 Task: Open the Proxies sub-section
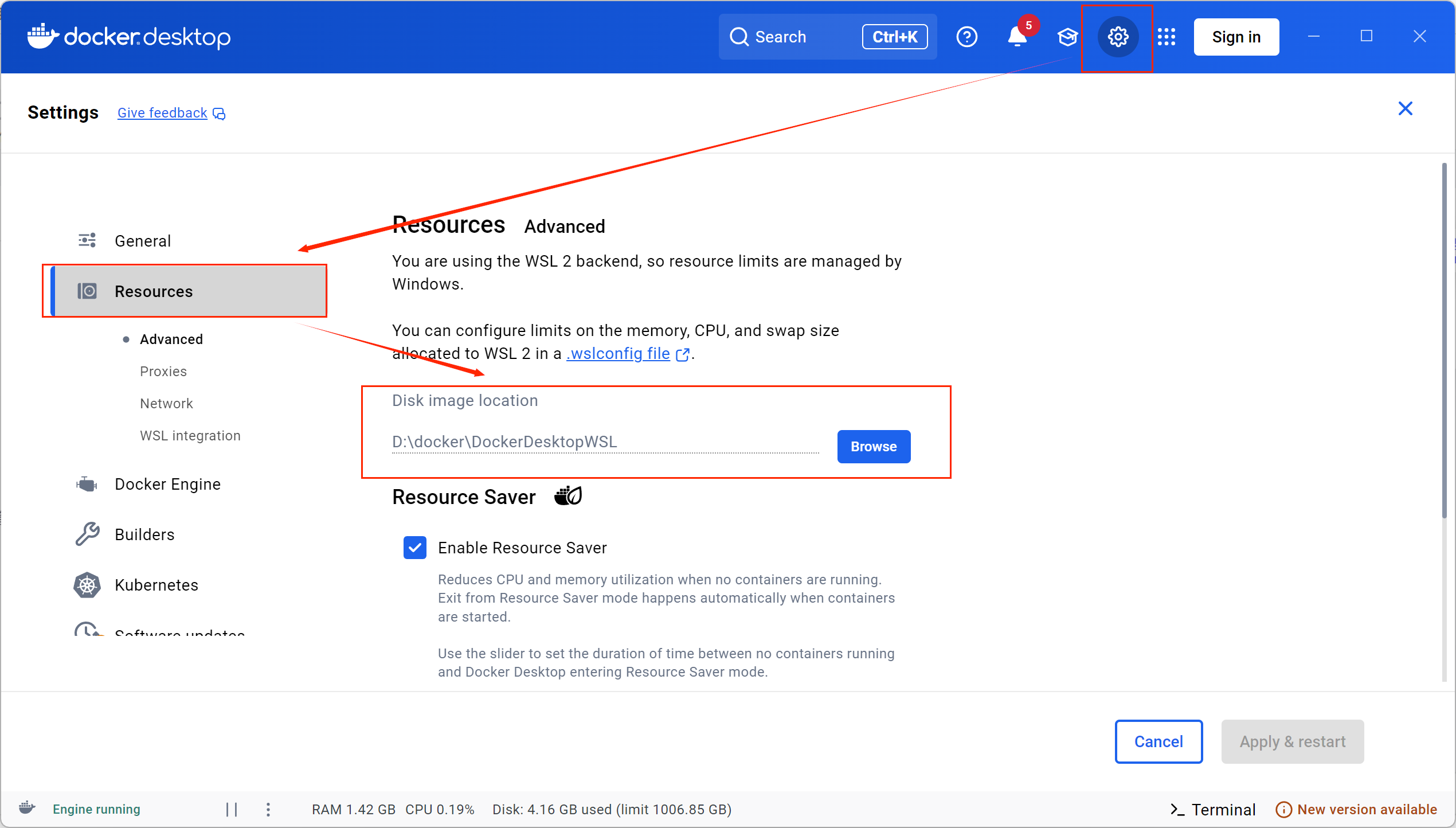[163, 372]
